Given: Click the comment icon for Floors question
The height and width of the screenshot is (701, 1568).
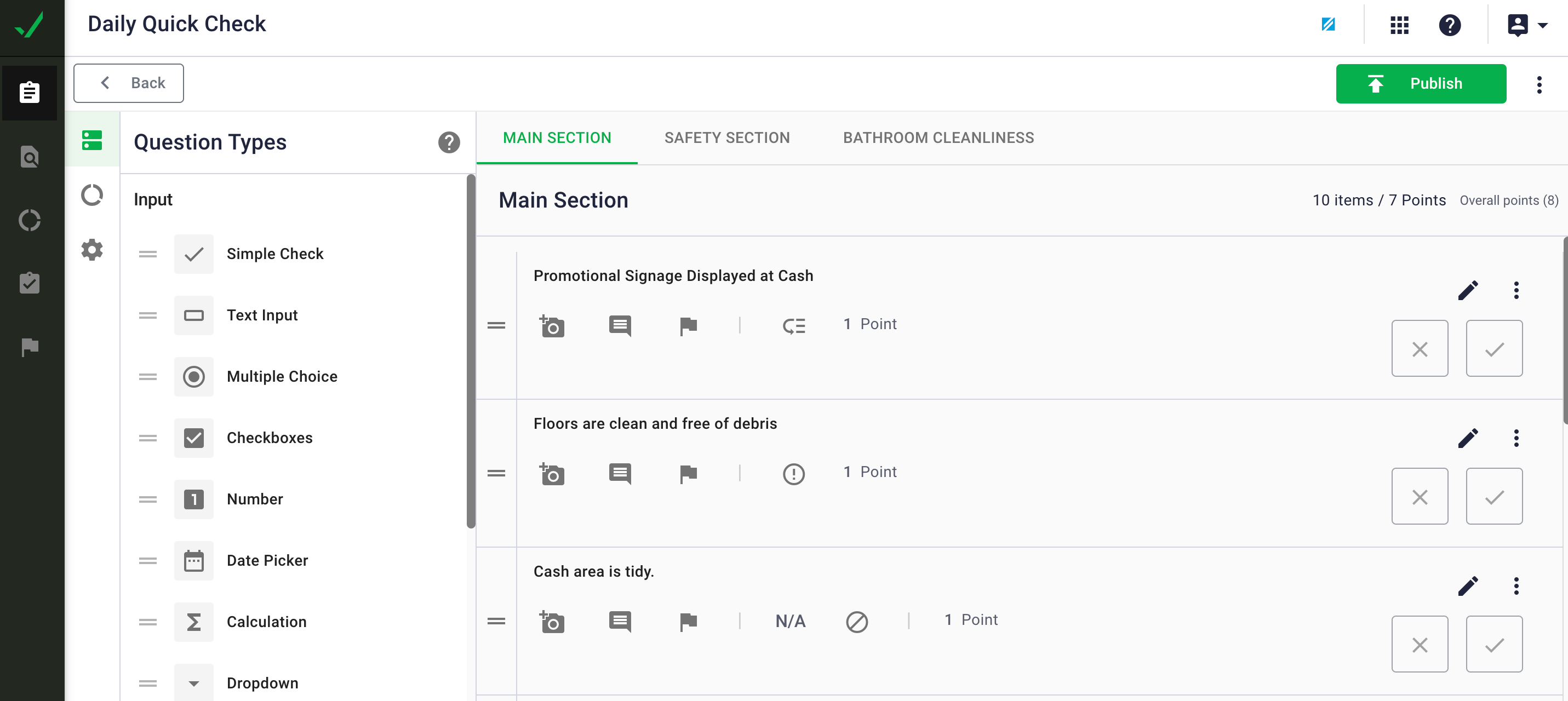Looking at the screenshot, I should coord(620,473).
